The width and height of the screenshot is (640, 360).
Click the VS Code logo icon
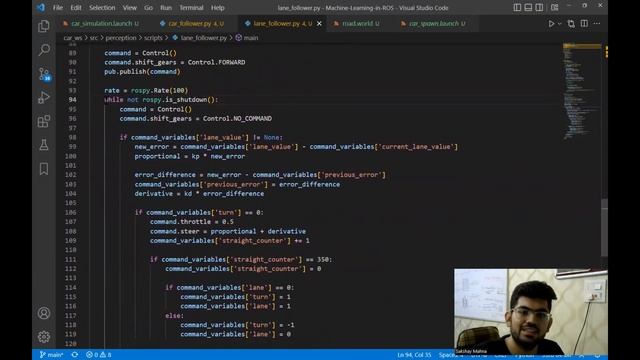point(41,7)
